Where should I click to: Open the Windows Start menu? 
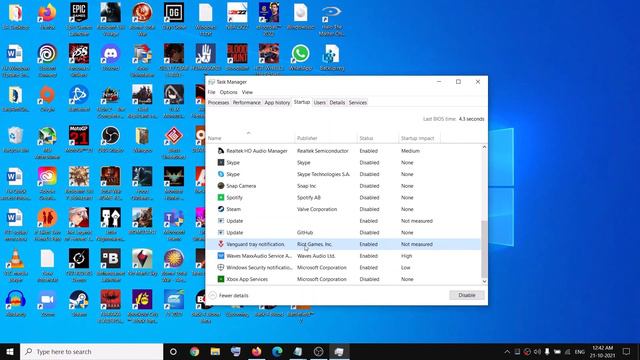click(x=10, y=351)
